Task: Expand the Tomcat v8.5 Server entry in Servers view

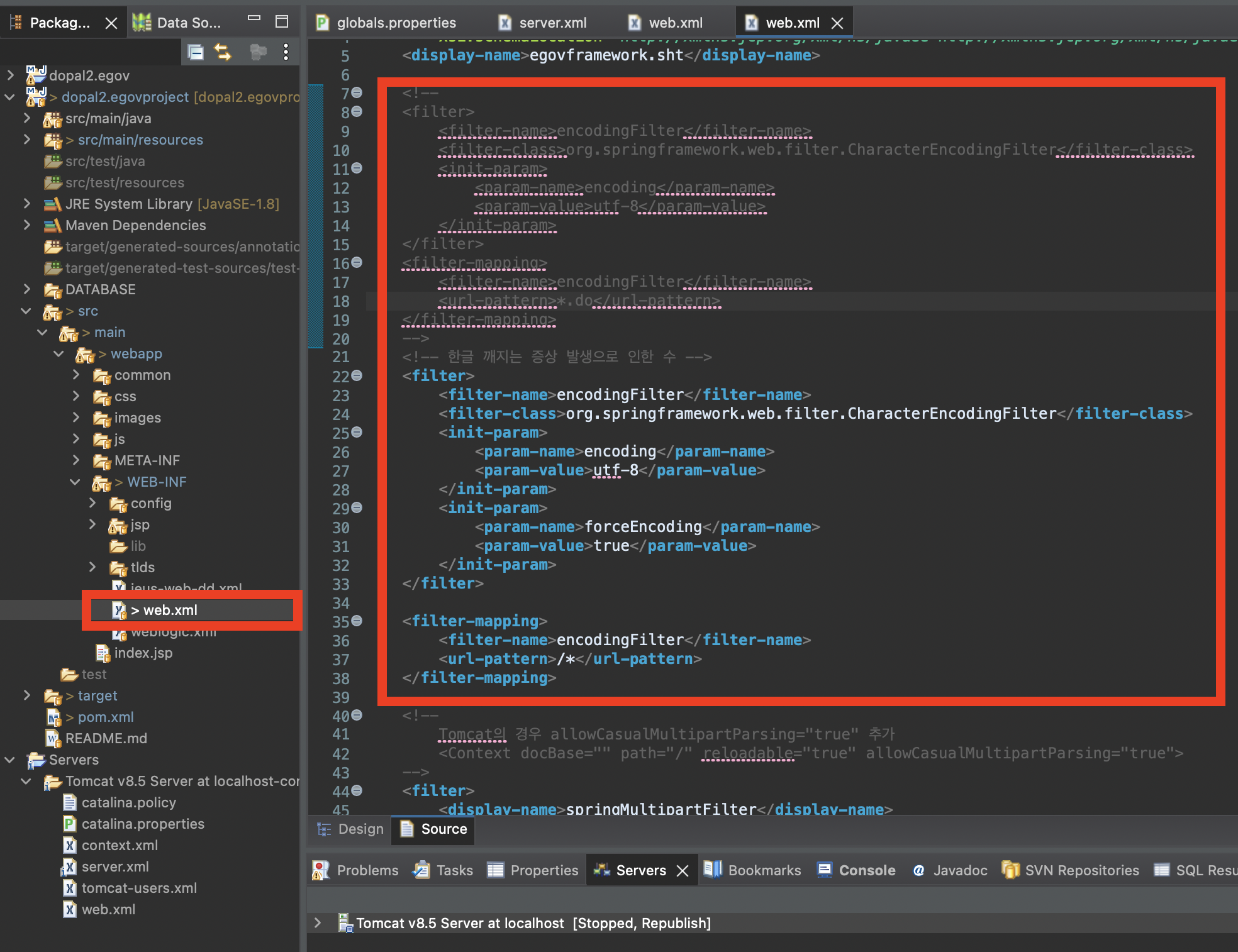Action: pos(318,923)
